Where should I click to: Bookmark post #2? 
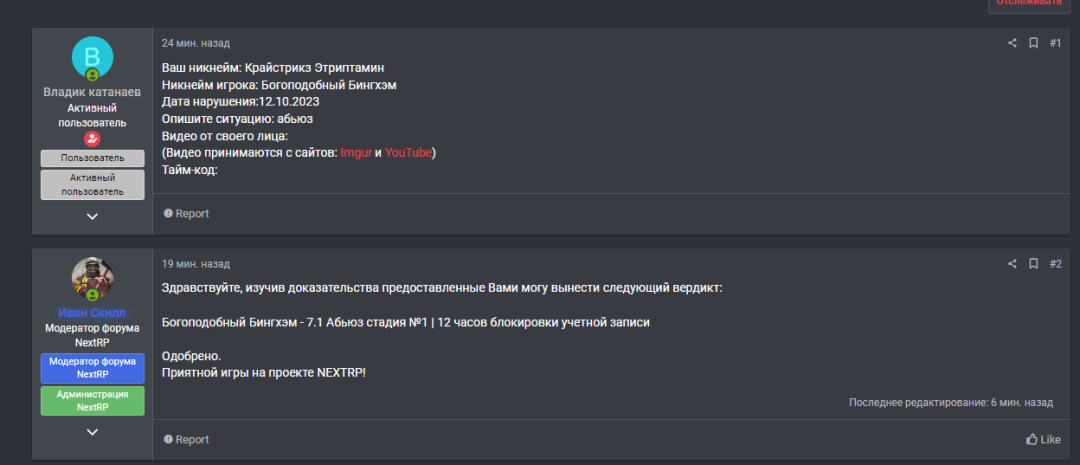click(x=1033, y=264)
